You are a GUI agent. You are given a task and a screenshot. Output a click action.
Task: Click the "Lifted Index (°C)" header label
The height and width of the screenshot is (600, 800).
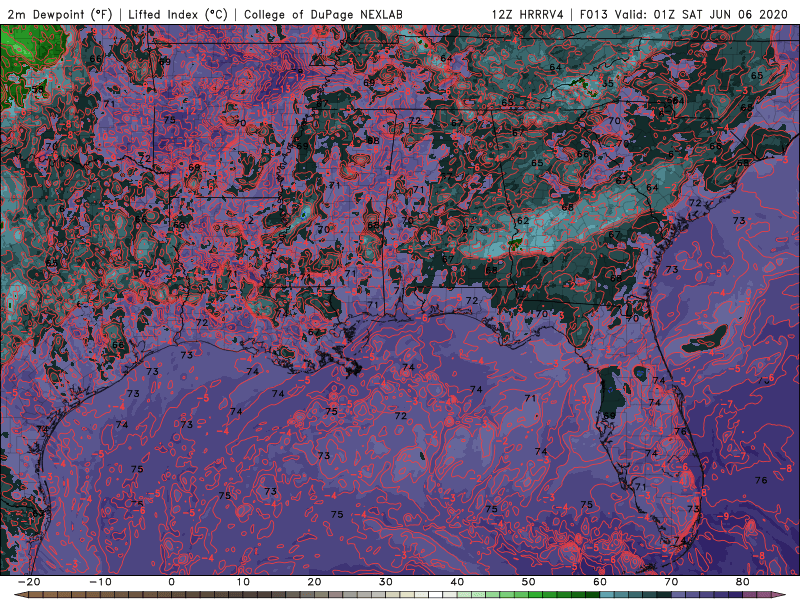click(178, 15)
